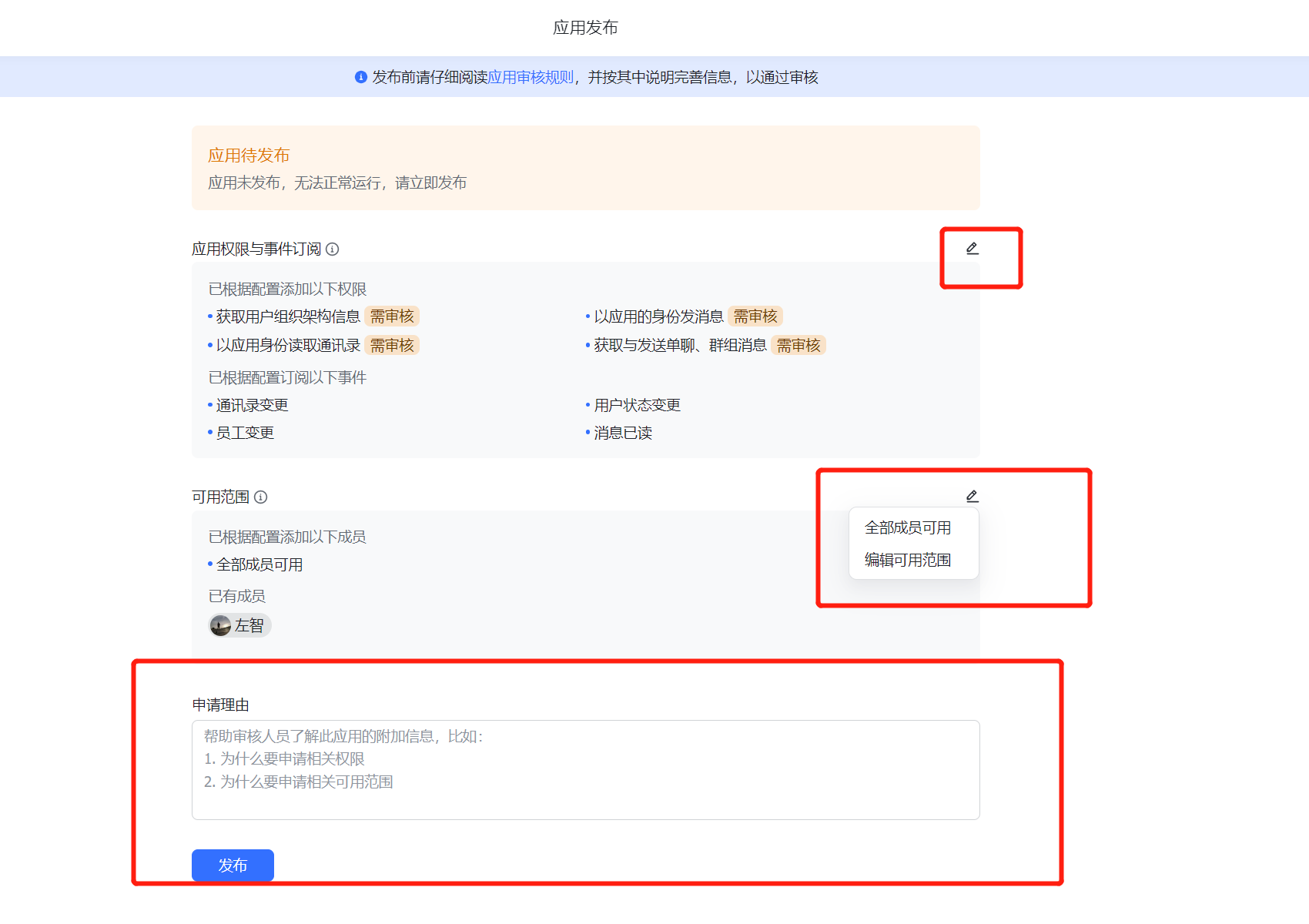Click the info icon next to 可用范围 heading
Screen dimensions: 1309x924
pos(261,497)
